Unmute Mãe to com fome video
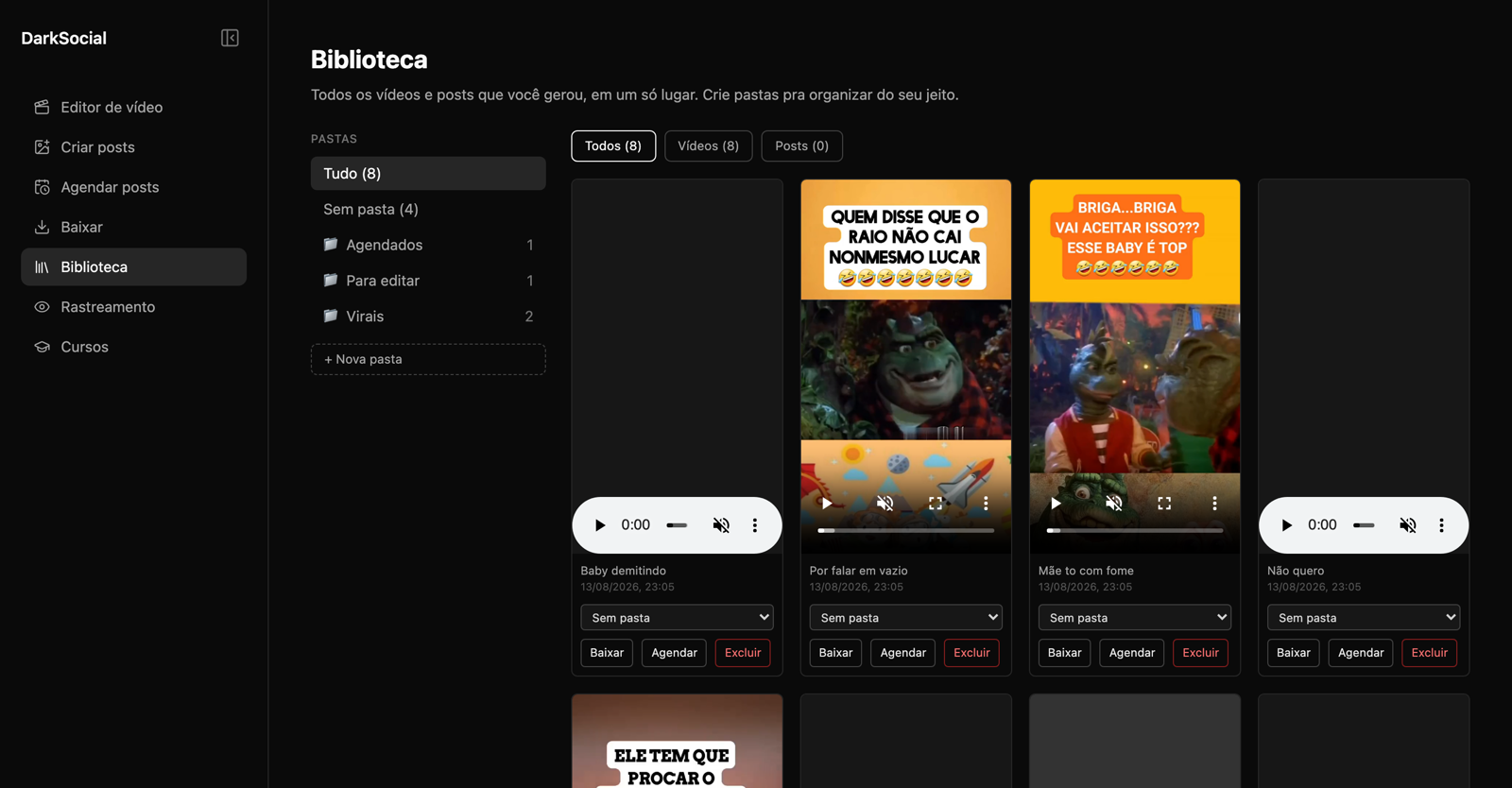Image resolution: width=1512 pixels, height=788 pixels. [x=1114, y=504]
